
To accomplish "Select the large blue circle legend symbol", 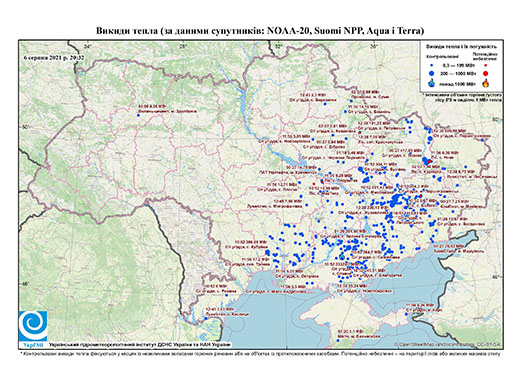I will 432,73.
